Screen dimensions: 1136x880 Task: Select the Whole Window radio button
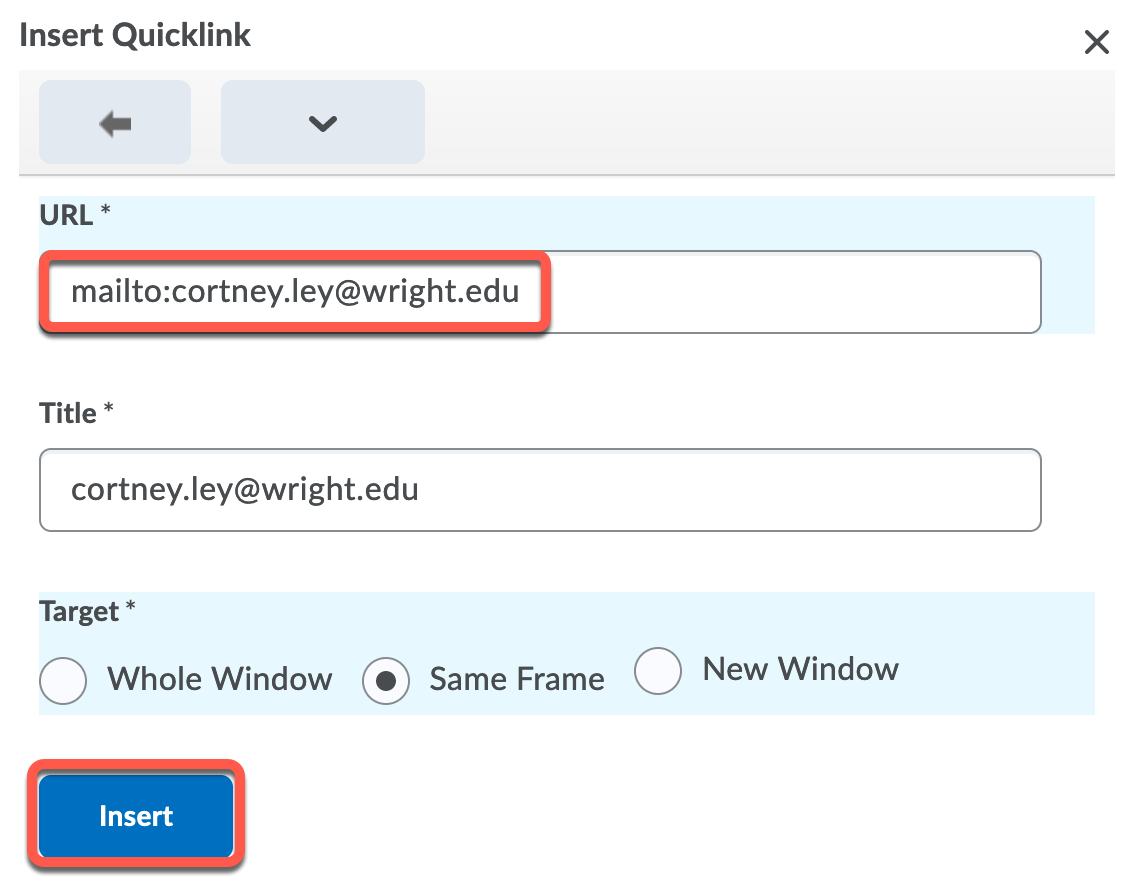tap(63, 680)
